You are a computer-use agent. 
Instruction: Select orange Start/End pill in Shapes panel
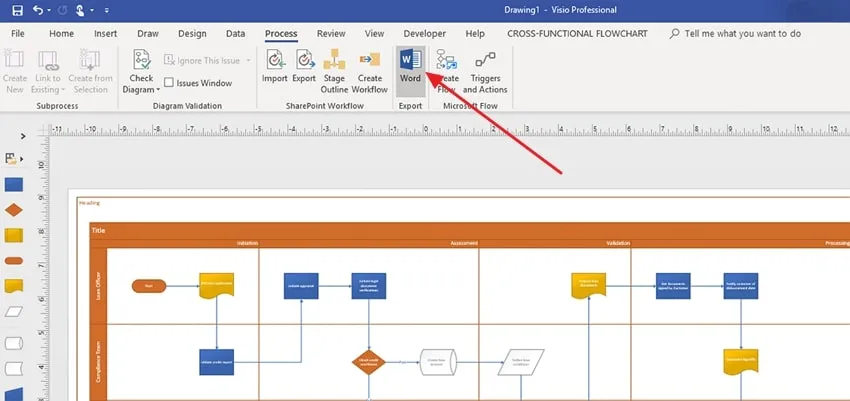[x=14, y=261]
